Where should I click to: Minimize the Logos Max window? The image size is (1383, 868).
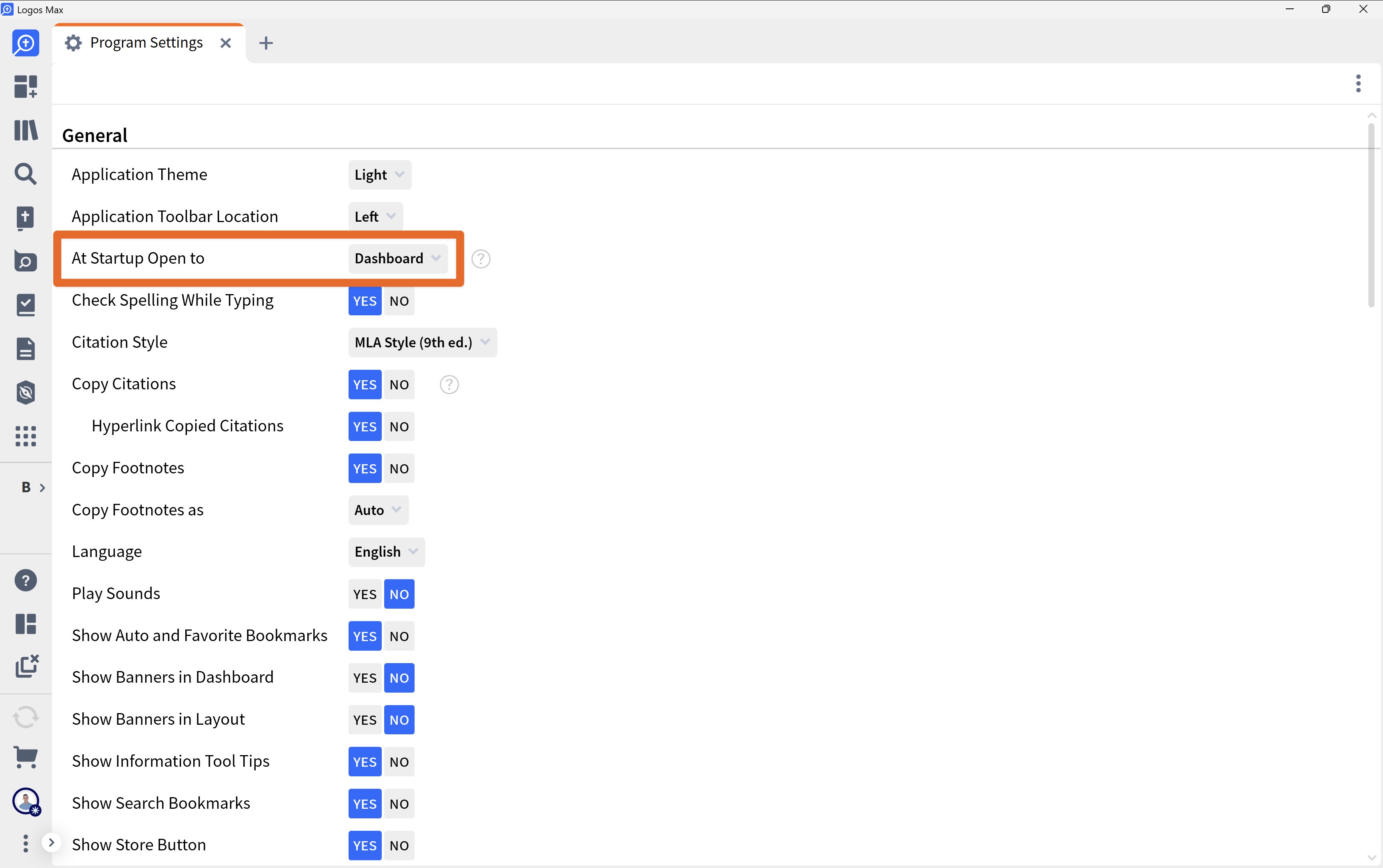click(1289, 9)
